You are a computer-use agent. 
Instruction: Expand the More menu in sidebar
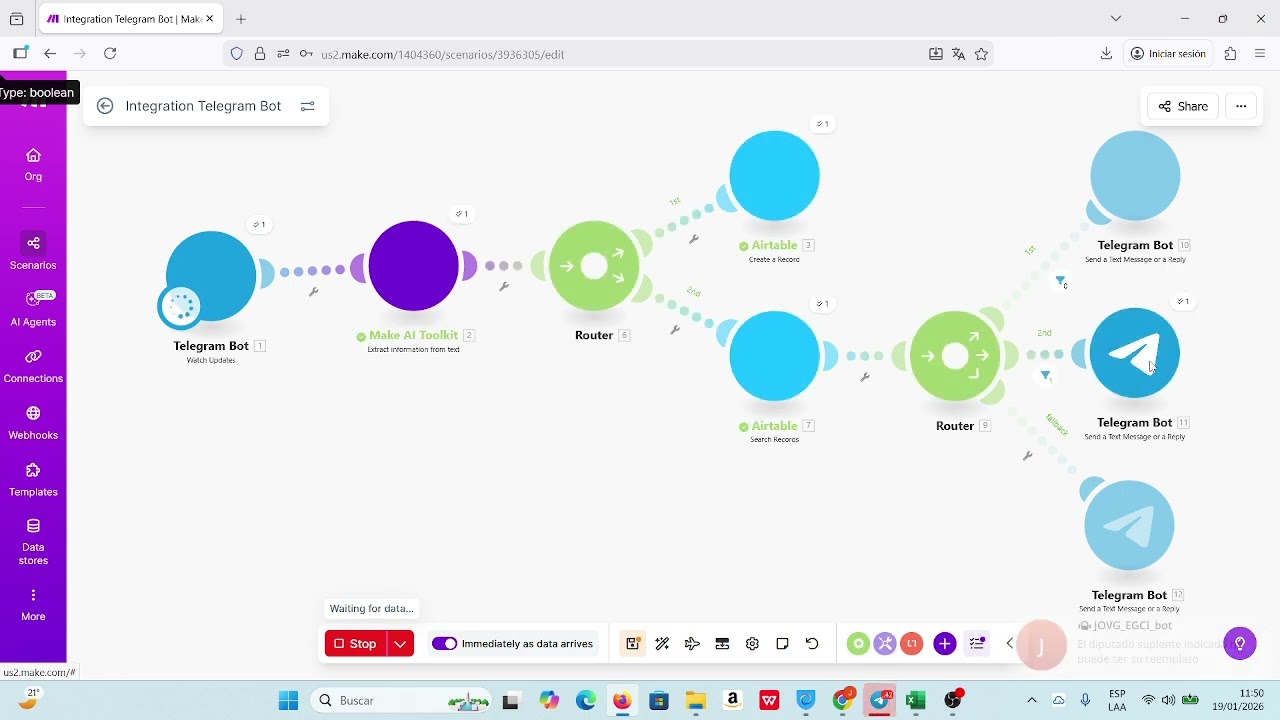[x=33, y=605]
